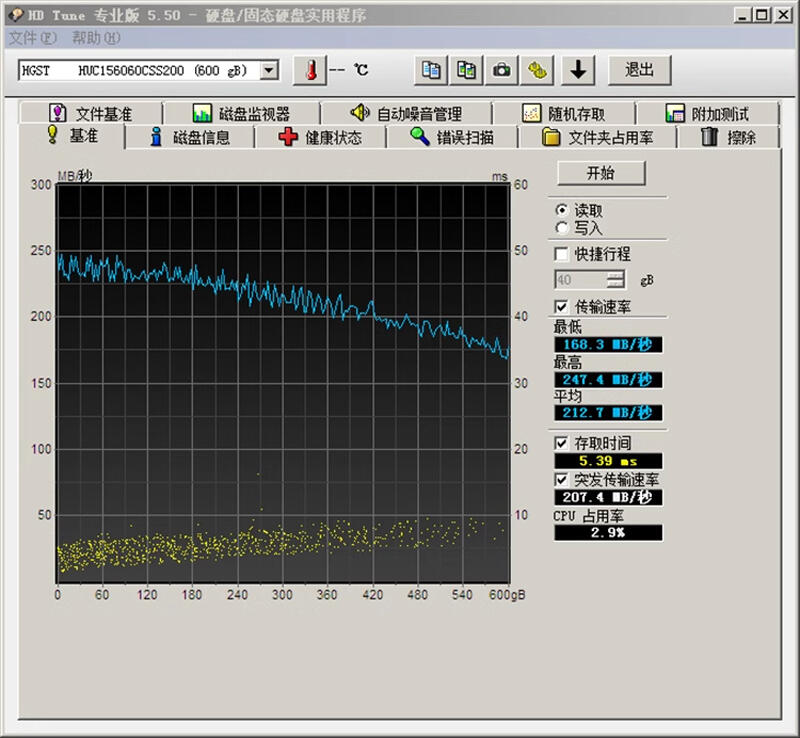Switch to the 附加测试 tab
The image size is (800, 738).
[x=708, y=113]
